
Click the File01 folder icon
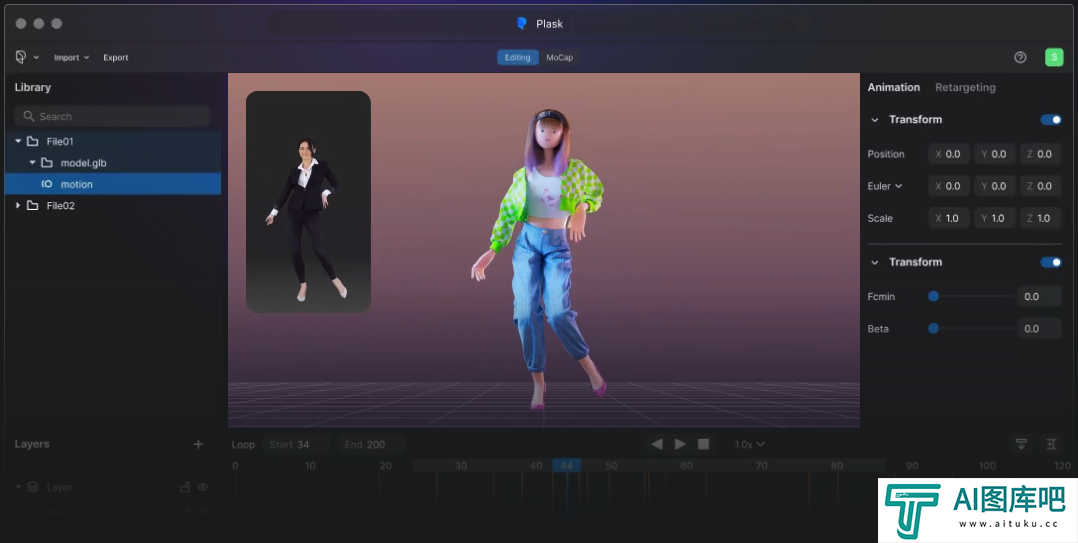coord(32,141)
